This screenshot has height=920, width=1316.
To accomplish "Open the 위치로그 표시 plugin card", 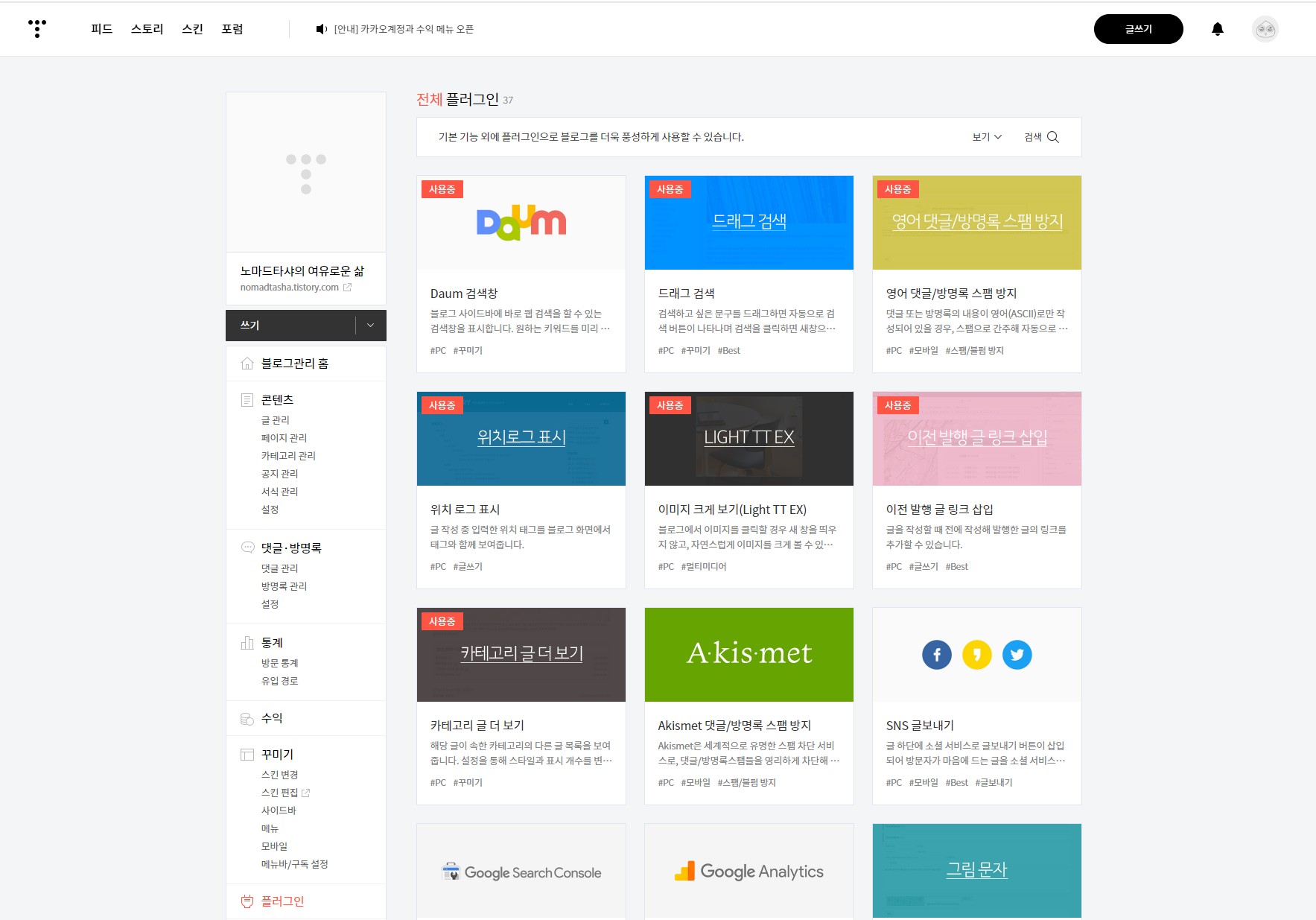I will point(521,490).
